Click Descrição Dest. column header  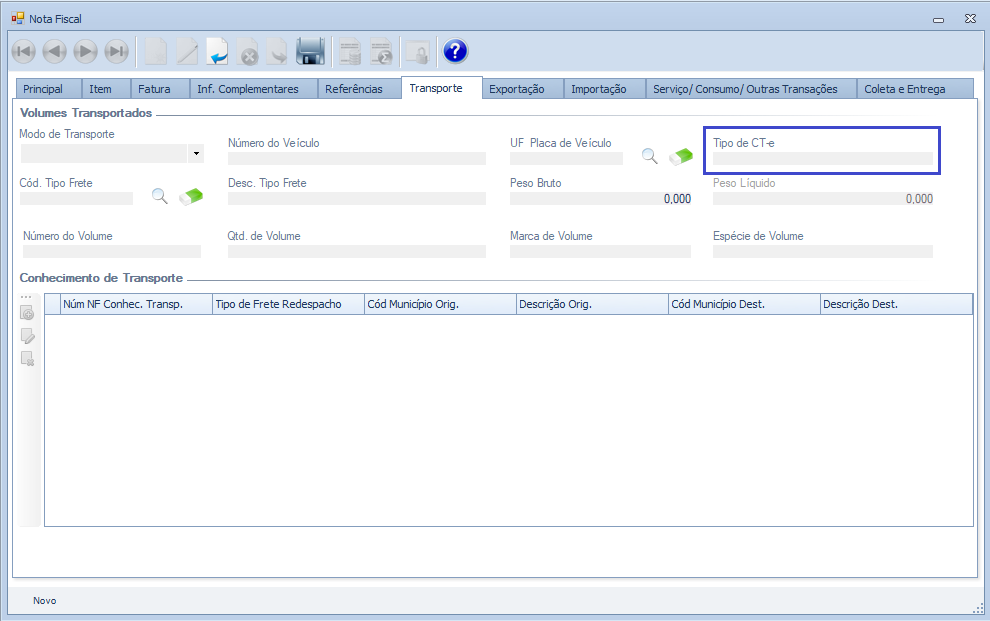point(897,304)
